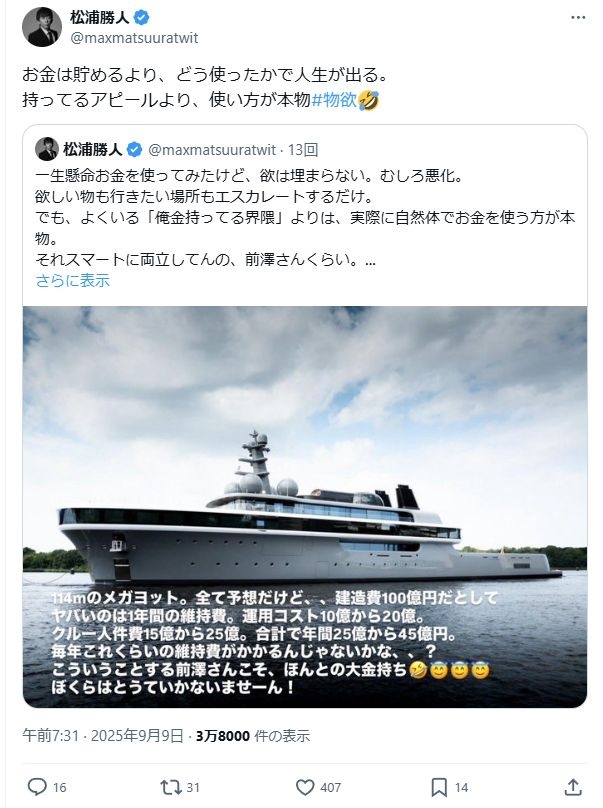
Task: Open the #物欲 hashtag link
Action: [335, 99]
